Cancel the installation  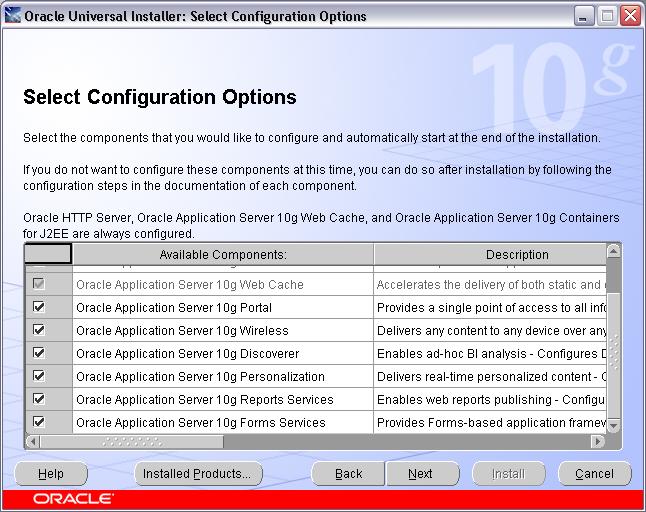(594, 473)
